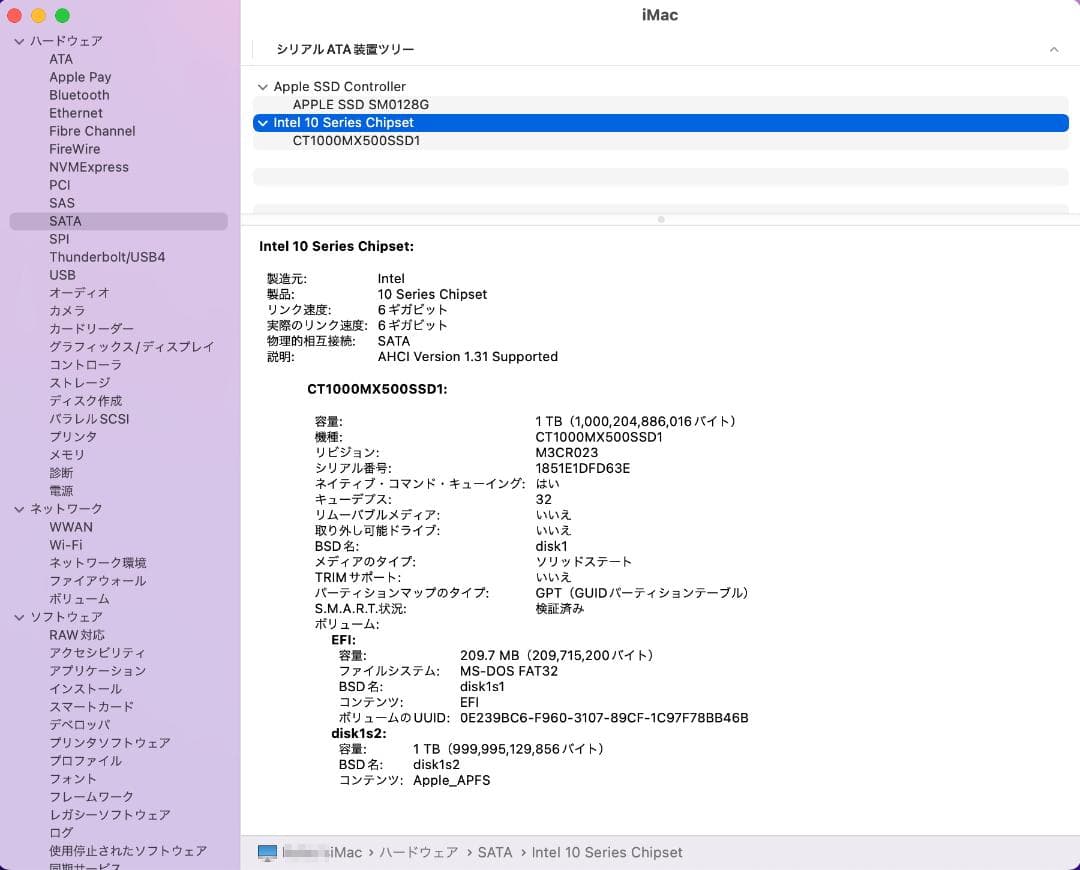
Task: Select 電源 in the sidebar
Action: tap(61, 490)
